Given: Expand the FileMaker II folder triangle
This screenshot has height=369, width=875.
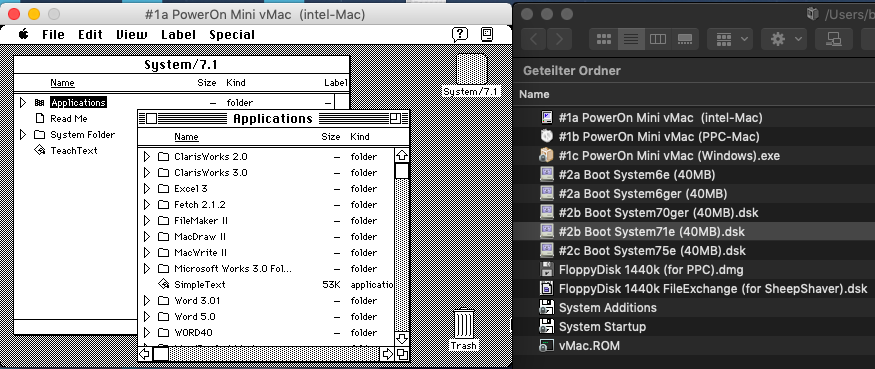Looking at the screenshot, I should (x=147, y=221).
